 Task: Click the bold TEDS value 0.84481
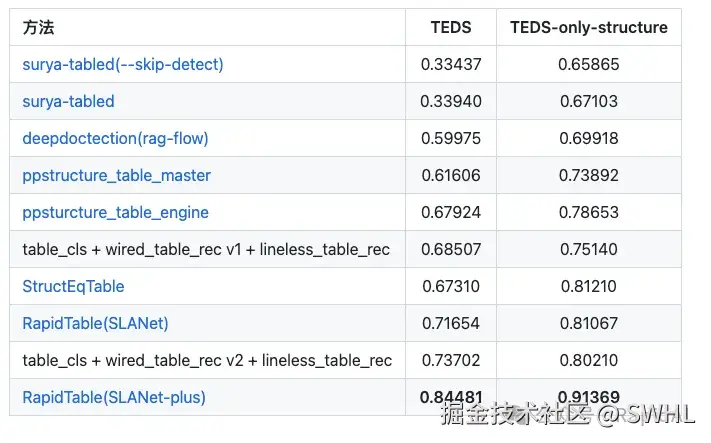(450, 398)
